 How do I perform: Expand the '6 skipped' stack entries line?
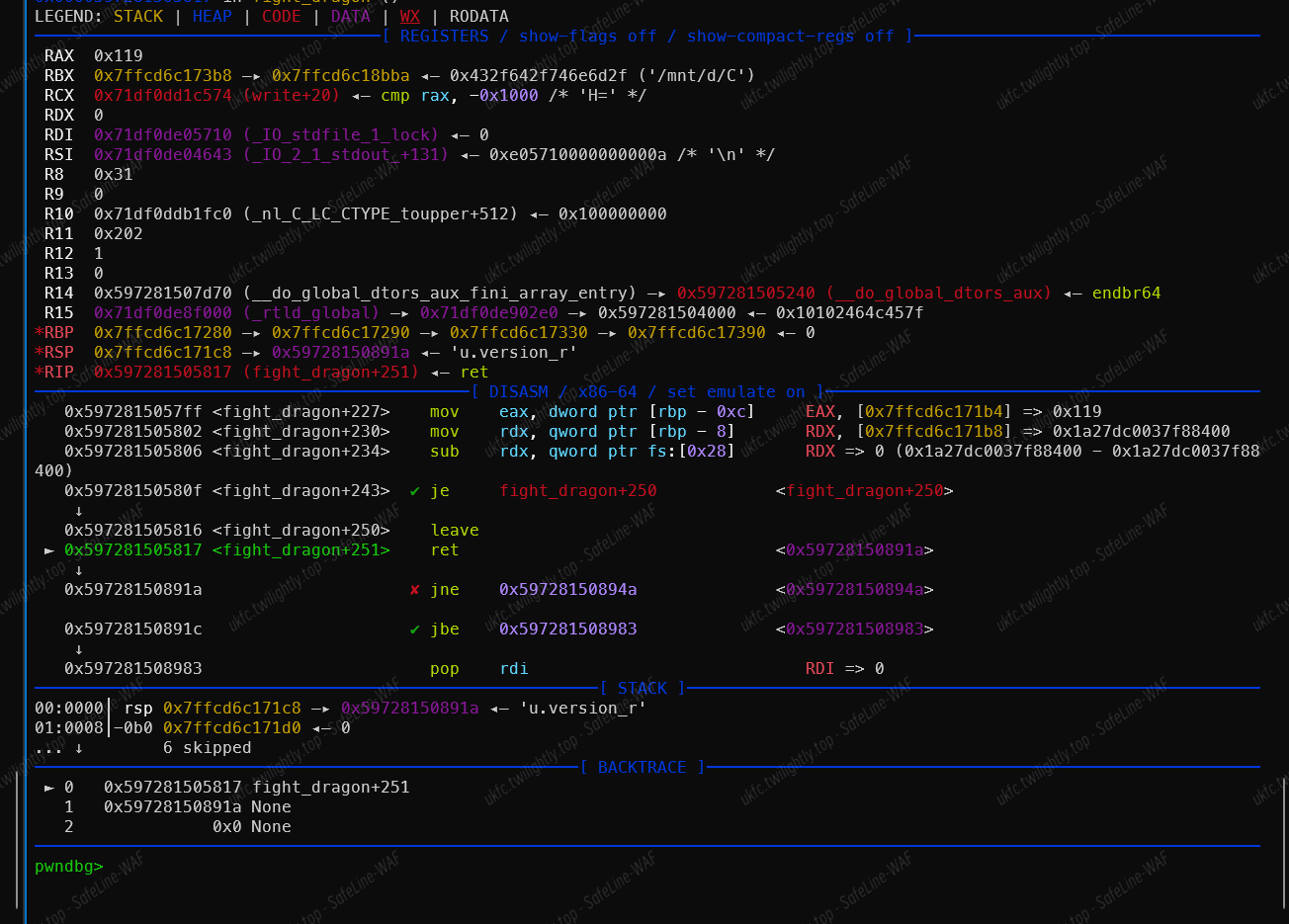coord(207,748)
